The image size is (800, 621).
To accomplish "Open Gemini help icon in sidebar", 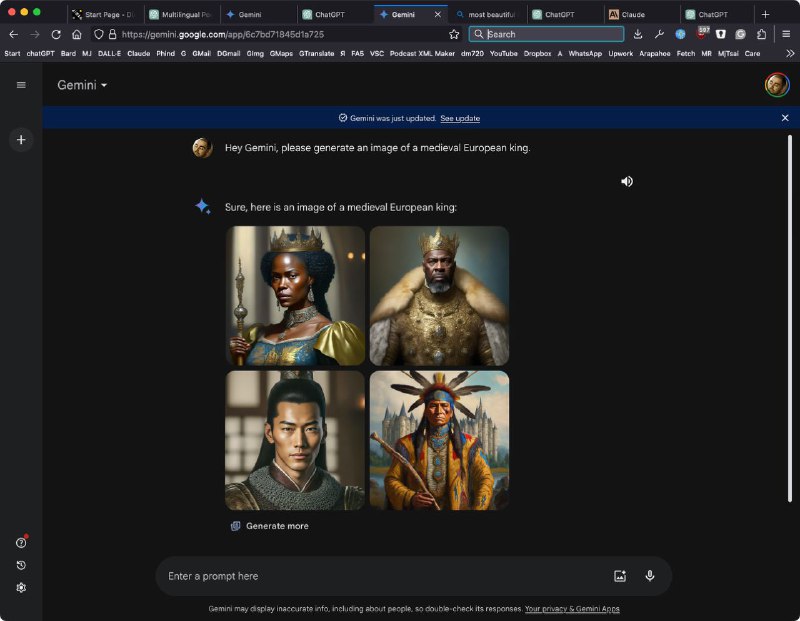I will (21, 543).
